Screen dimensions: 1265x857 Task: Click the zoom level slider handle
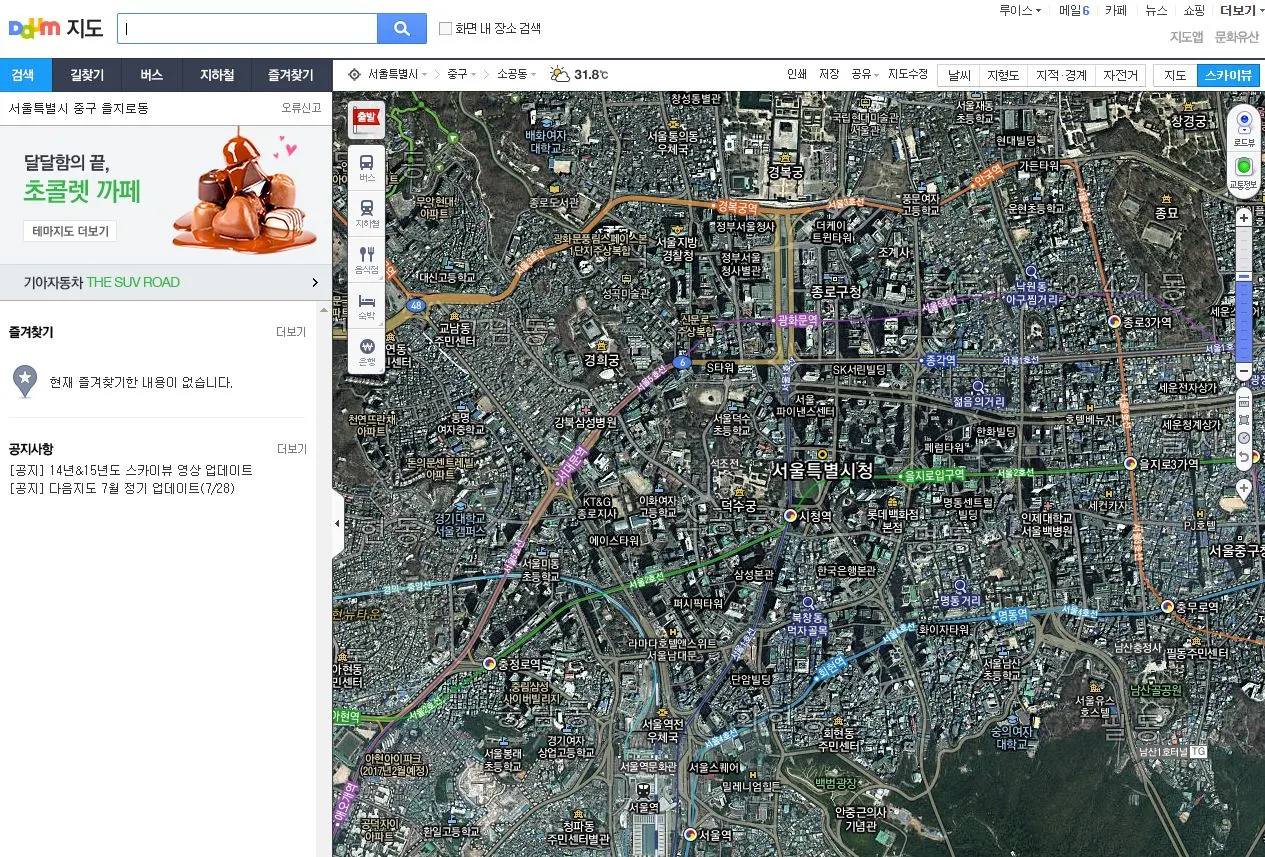1244,276
